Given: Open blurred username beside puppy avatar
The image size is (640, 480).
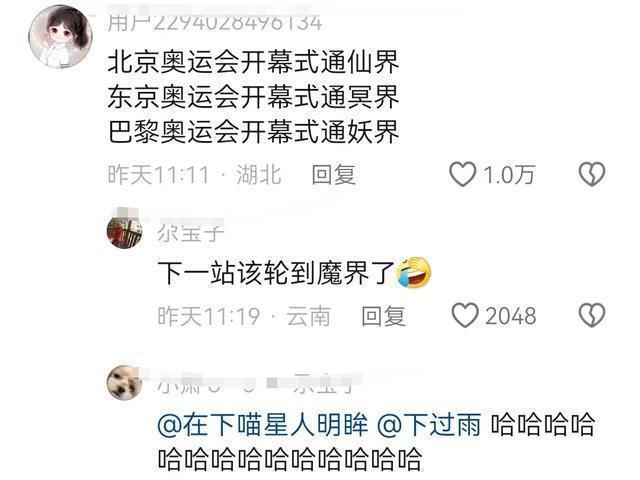Looking at the screenshot, I should [x=255, y=384].
